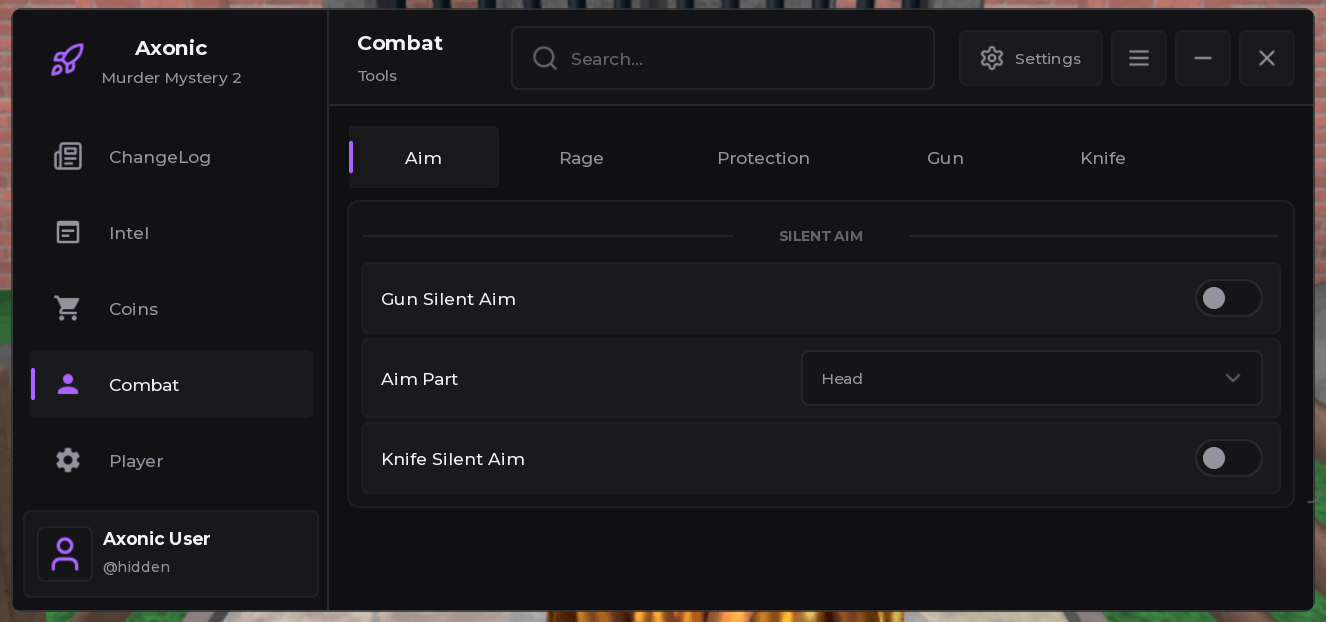Click the magnifier icon in search bar
1326x622 pixels.
coord(545,58)
